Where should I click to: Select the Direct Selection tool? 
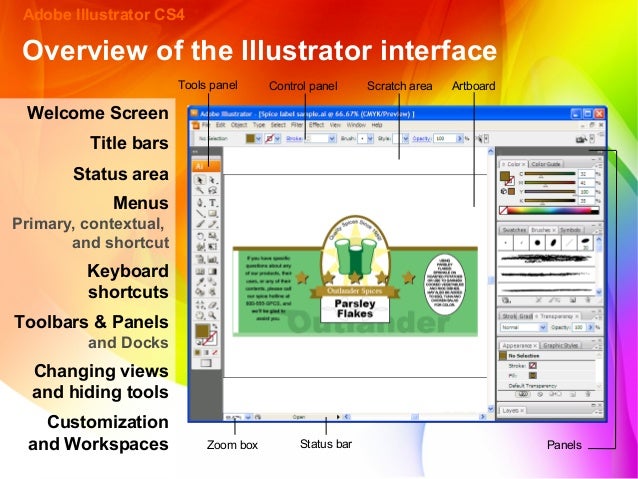212,179
